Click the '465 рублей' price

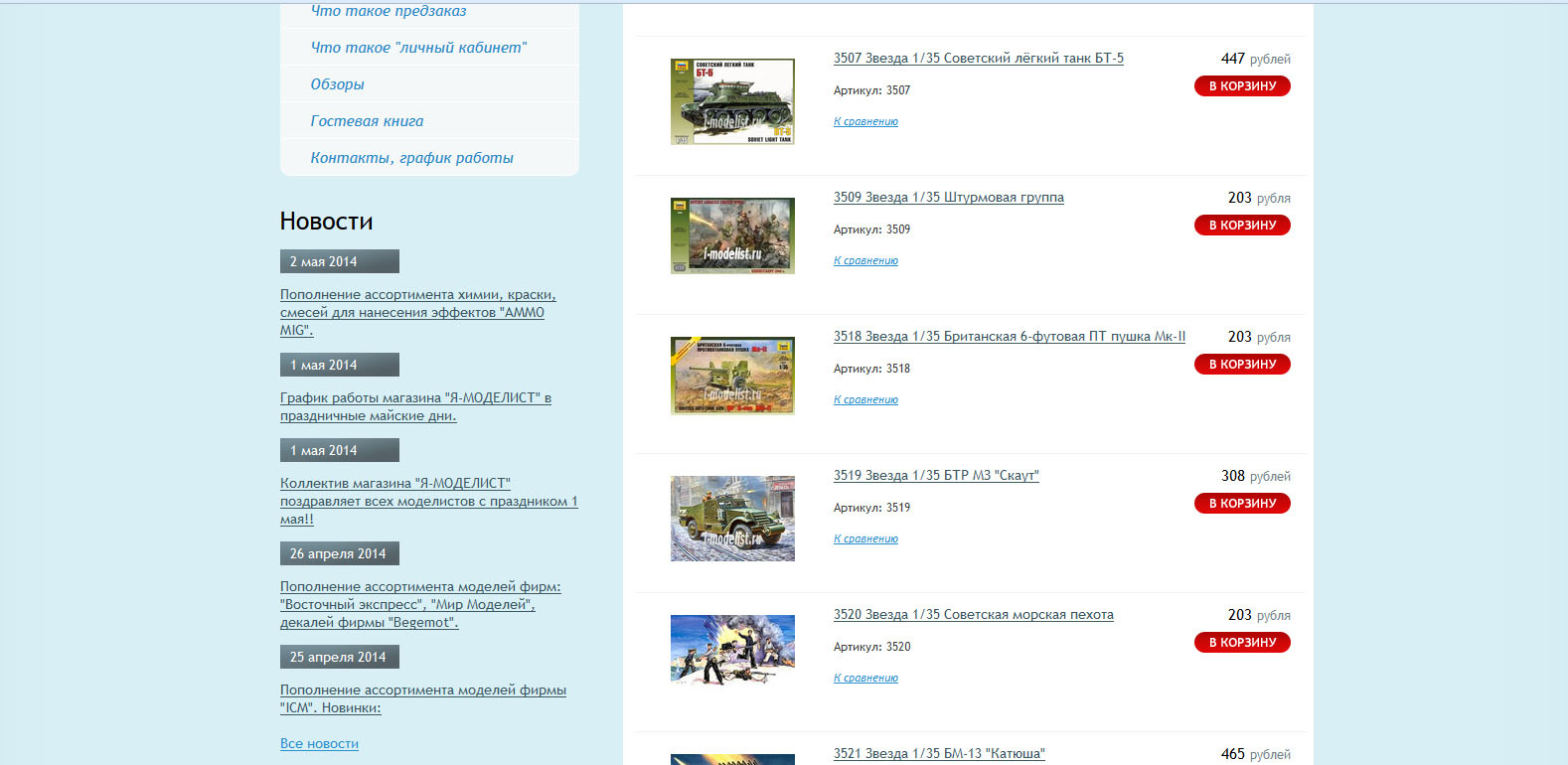tap(1256, 754)
